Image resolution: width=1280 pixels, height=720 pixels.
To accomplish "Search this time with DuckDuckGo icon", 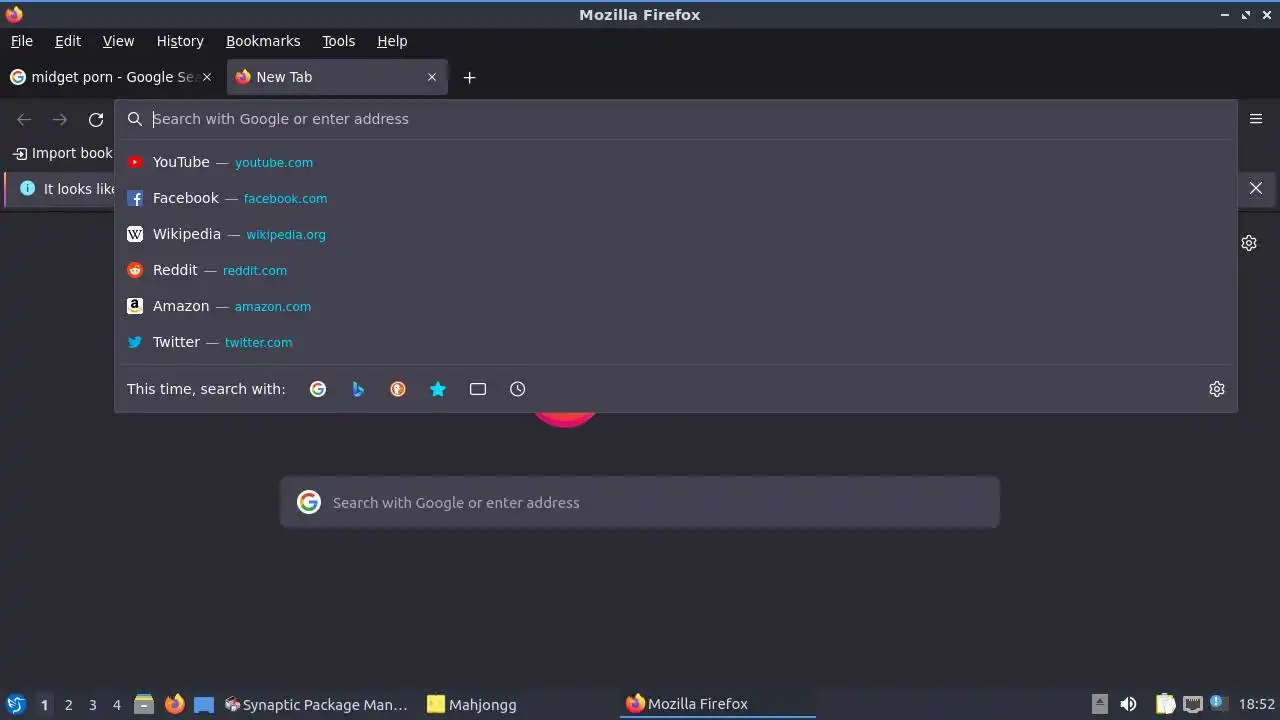I will click(398, 389).
